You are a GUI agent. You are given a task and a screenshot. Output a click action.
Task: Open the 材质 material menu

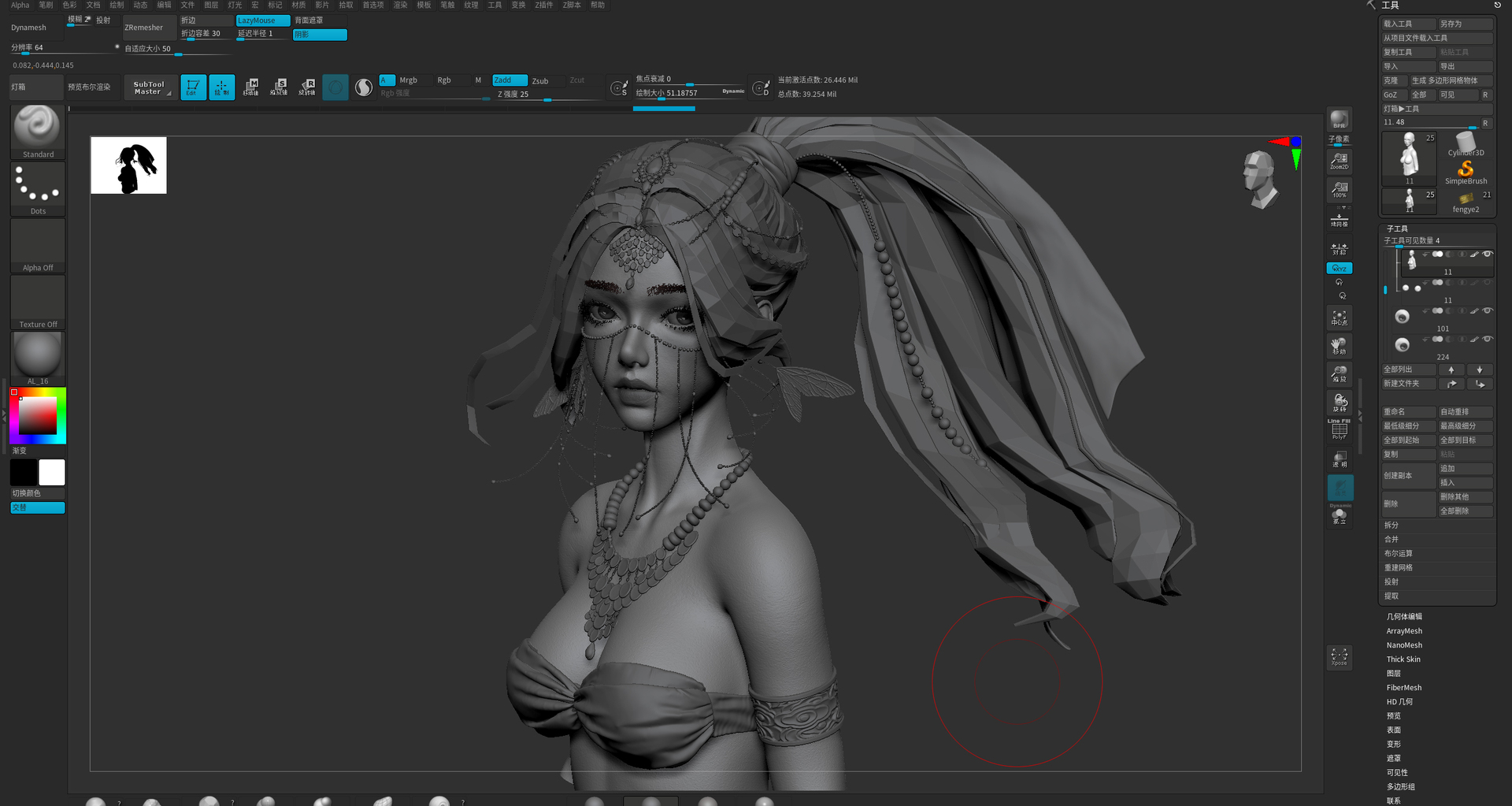298,5
